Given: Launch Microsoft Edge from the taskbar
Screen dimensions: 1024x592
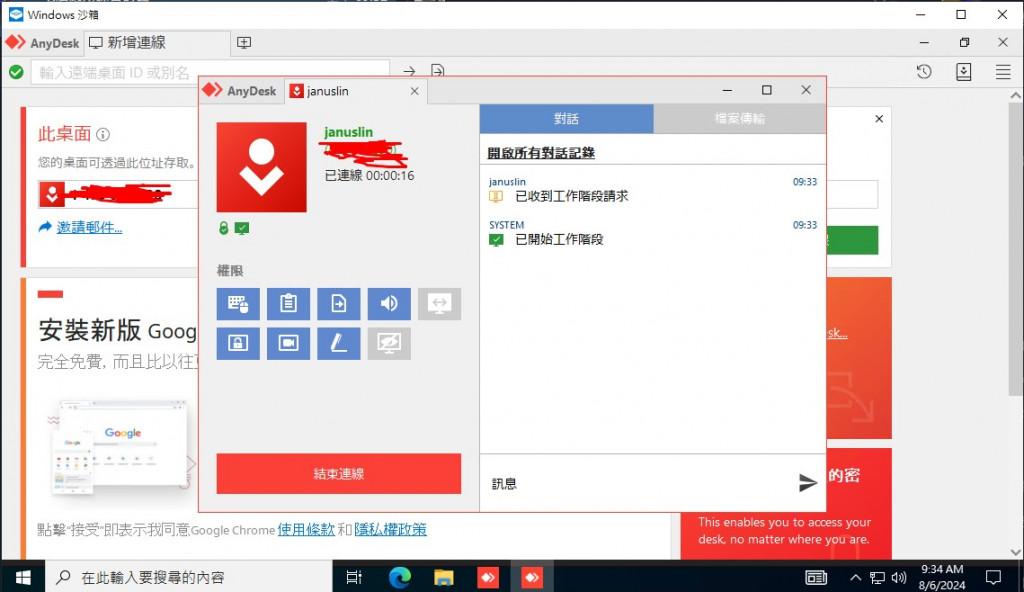Looking at the screenshot, I should [399, 577].
